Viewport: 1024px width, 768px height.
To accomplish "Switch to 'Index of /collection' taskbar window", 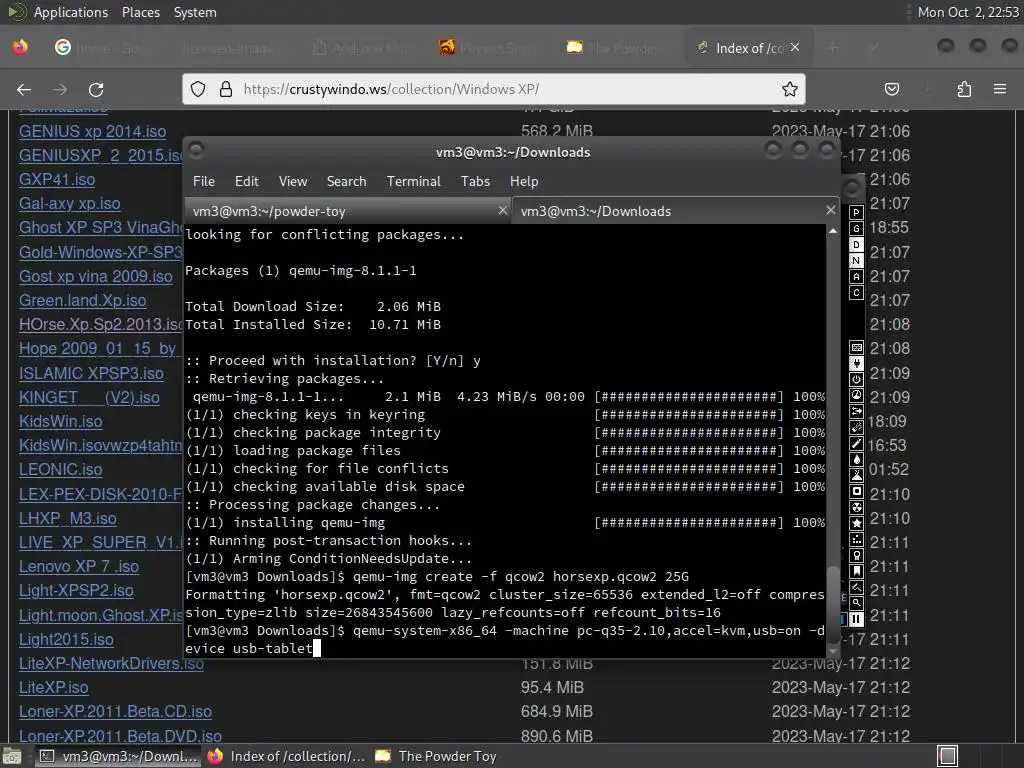I will [x=286, y=756].
